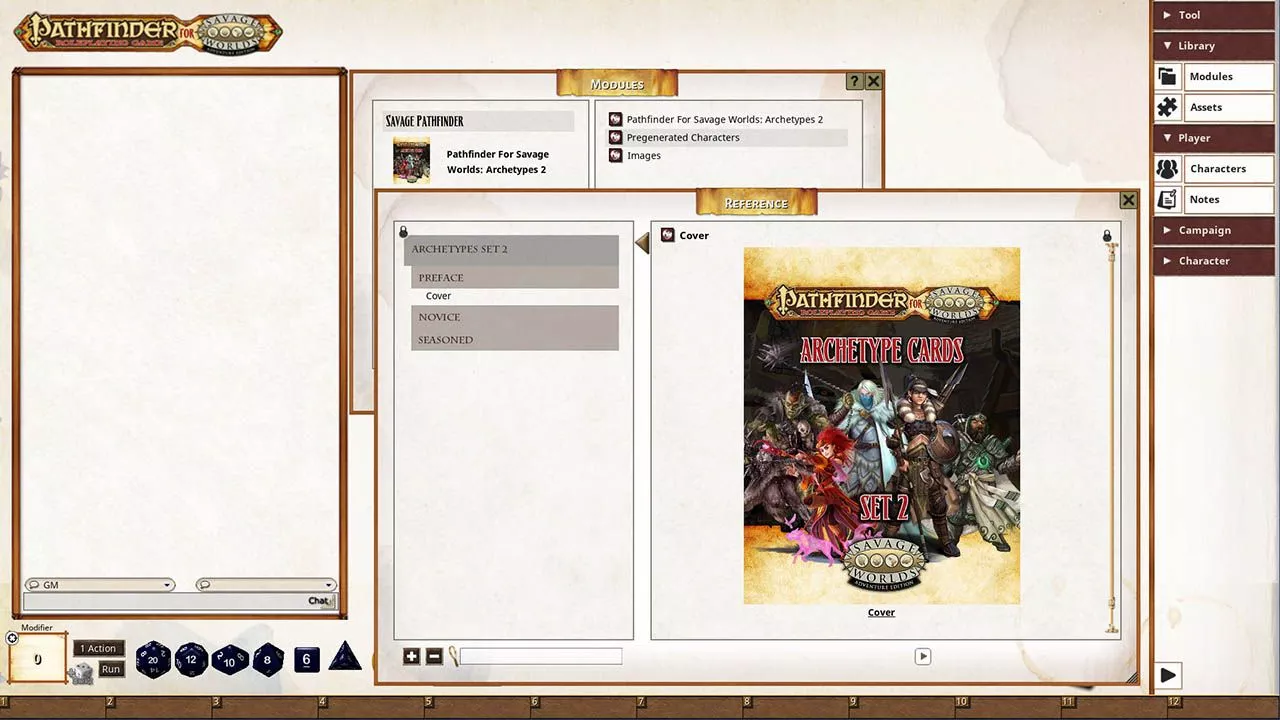This screenshot has height=720, width=1280.
Task: Click the modifier settings gear icon
Action: point(12,638)
